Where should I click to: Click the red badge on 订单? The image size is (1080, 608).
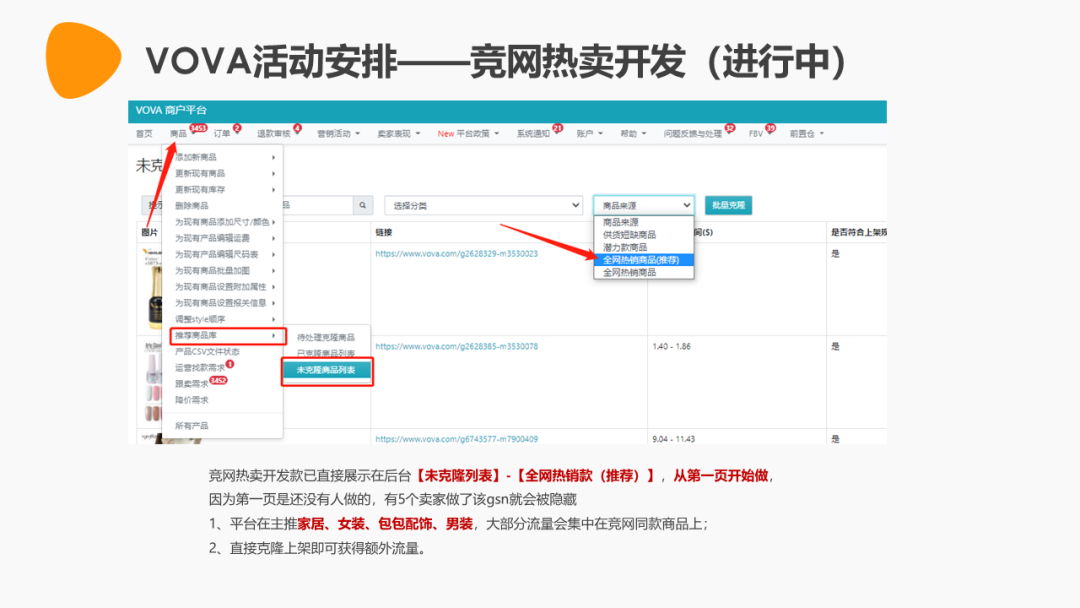coord(237,128)
